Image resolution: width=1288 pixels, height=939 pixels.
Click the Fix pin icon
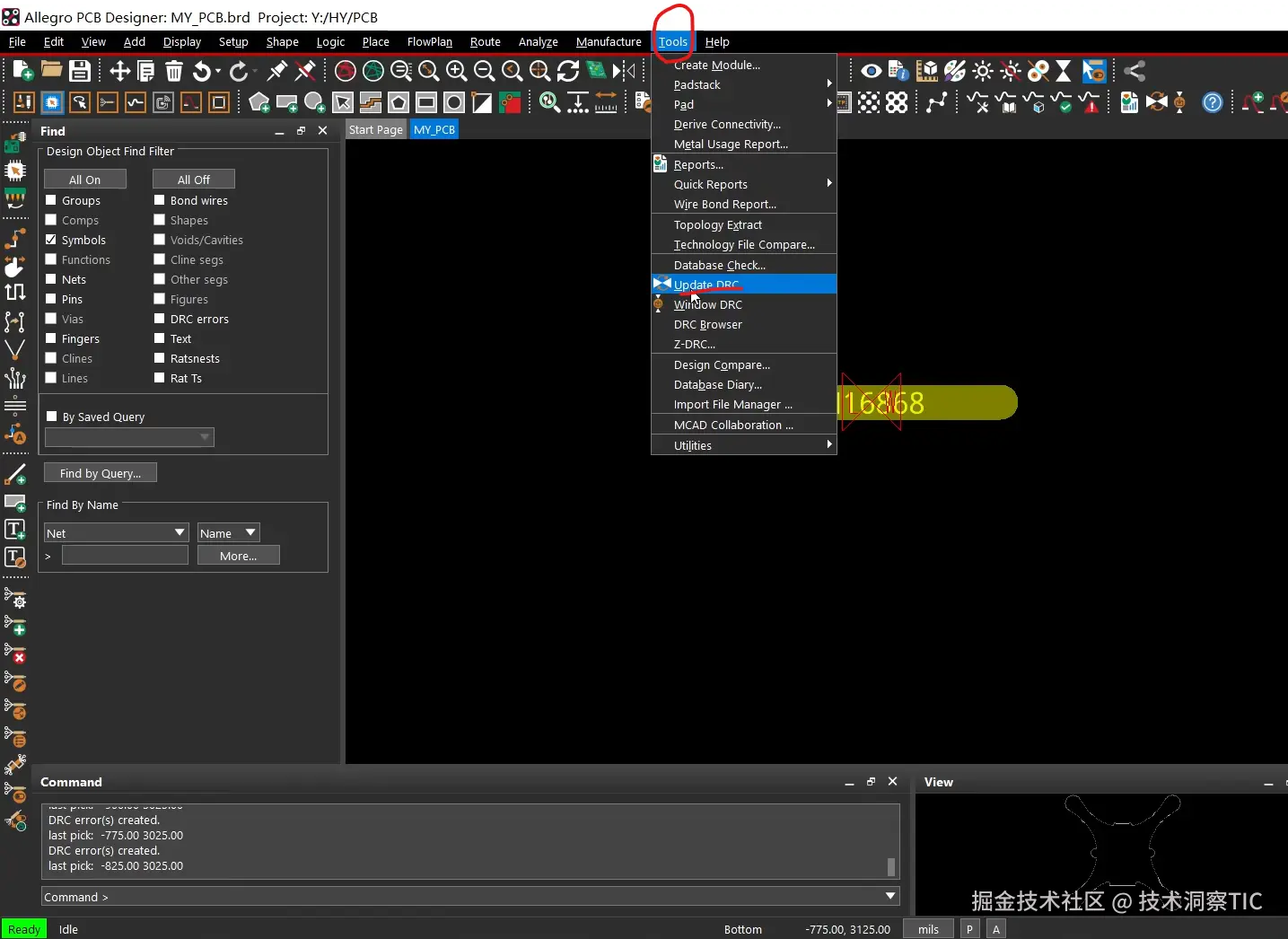click(x=277, y=71)
